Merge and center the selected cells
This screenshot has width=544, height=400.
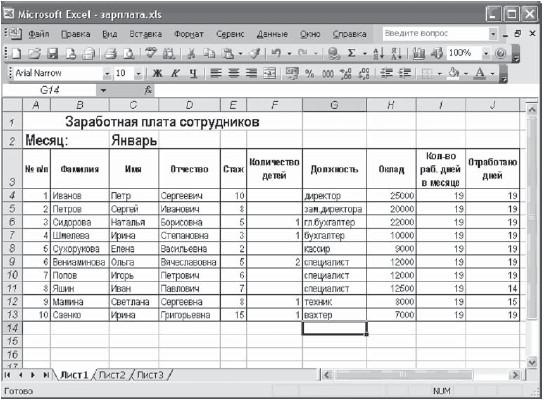[x=270, y=73]
